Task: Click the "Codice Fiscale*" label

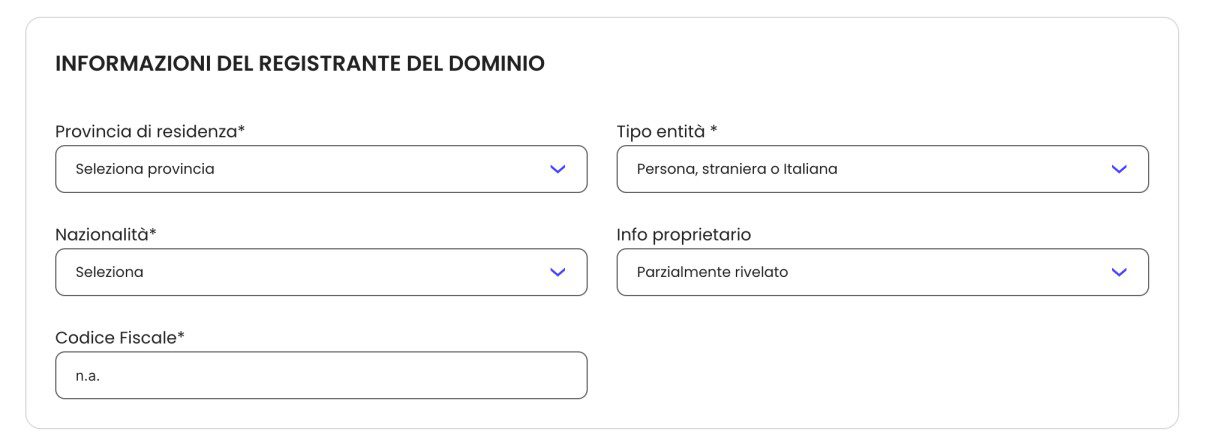Action: pos(120,337)
